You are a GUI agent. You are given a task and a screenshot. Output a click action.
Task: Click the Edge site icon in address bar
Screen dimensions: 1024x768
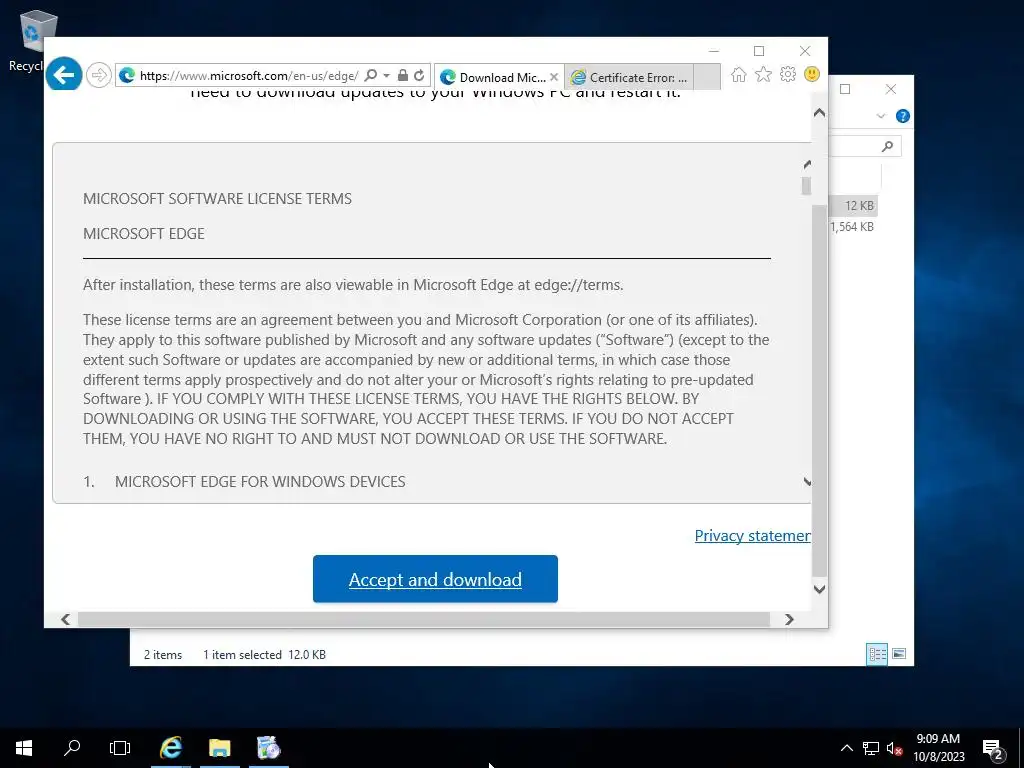127,76
